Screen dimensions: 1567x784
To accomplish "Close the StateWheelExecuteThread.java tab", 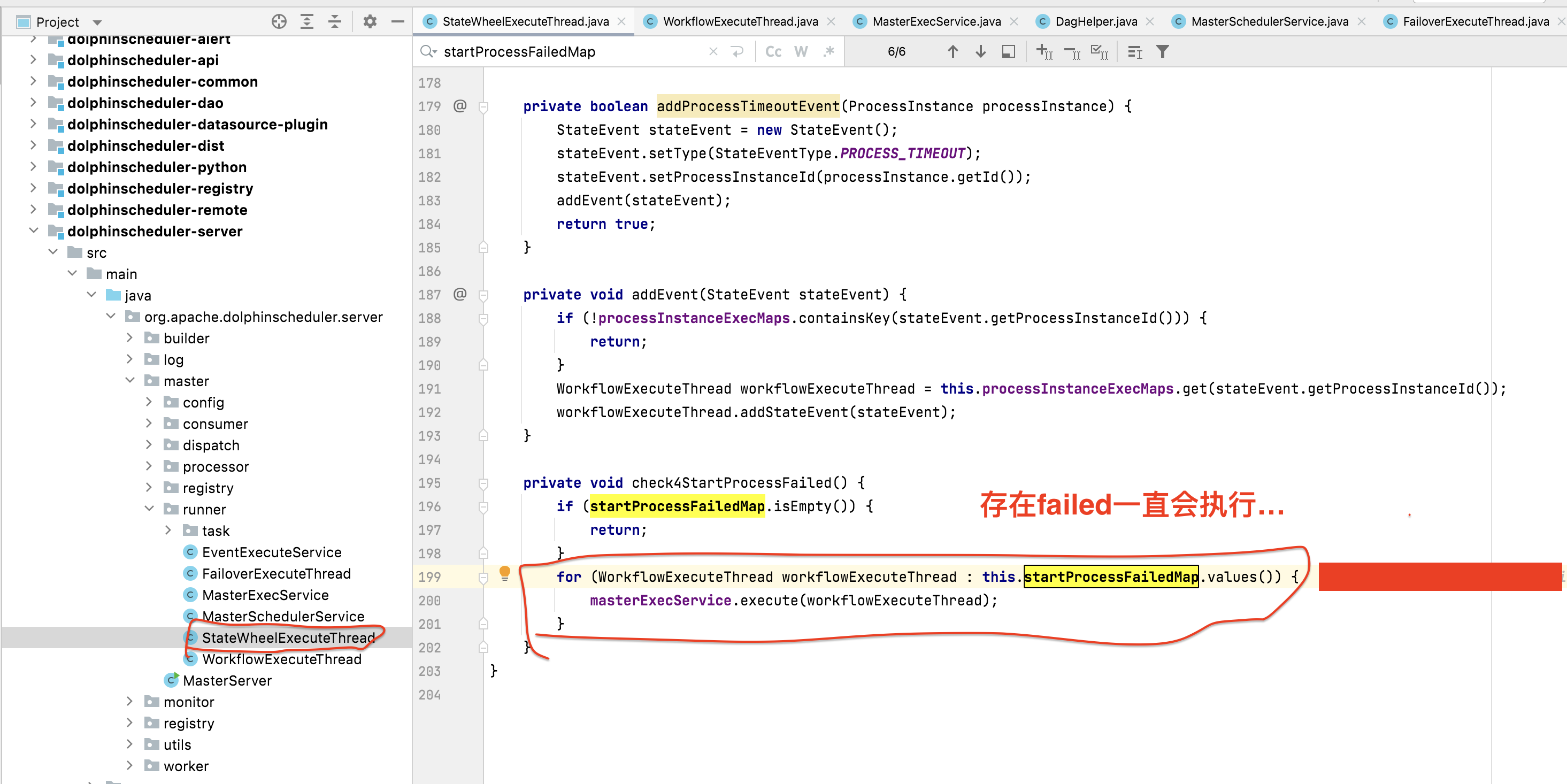I will [x=621, y=21].
